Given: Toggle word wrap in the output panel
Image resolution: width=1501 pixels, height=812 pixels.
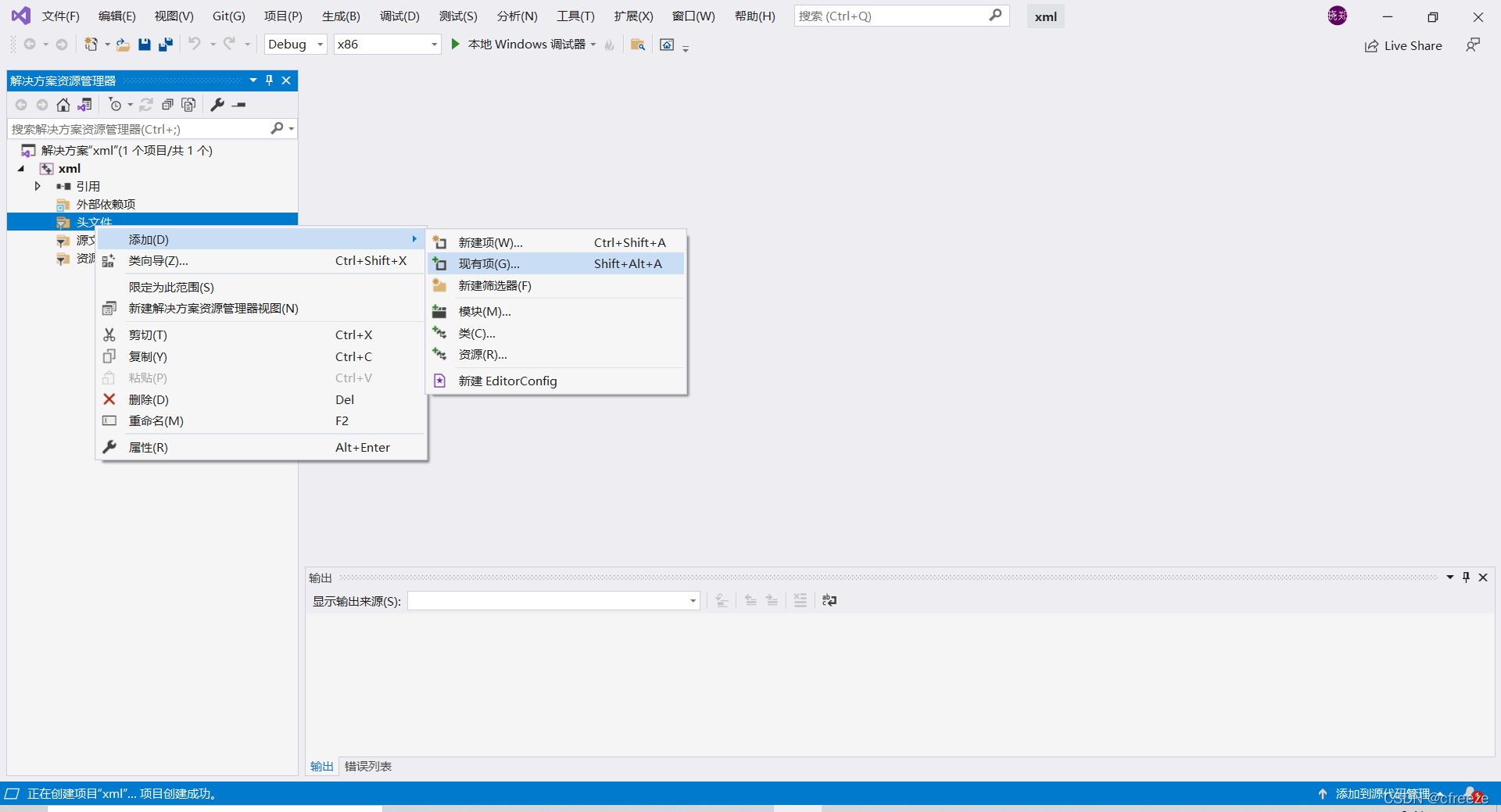Looking at the screenshot, I should coord(829,600).
